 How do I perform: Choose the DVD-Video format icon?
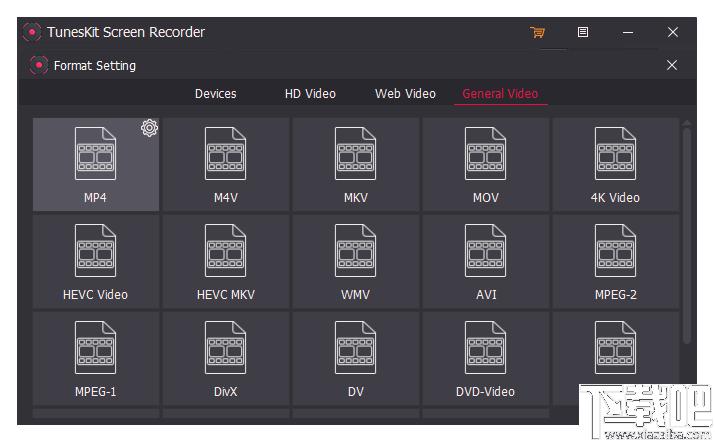click(x=485, y=348)
